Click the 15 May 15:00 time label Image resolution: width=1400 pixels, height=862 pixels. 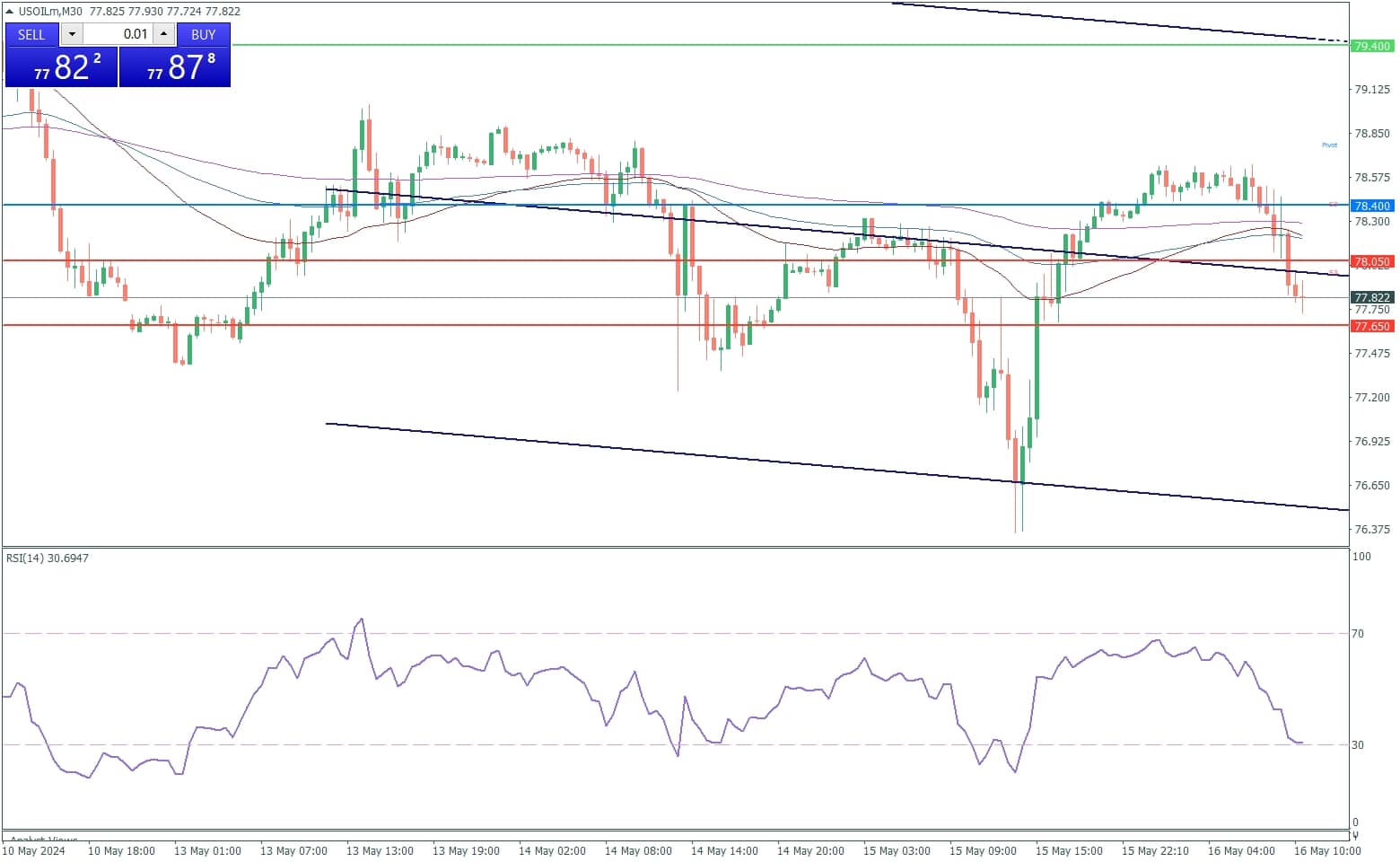(x=1069, y=850)
